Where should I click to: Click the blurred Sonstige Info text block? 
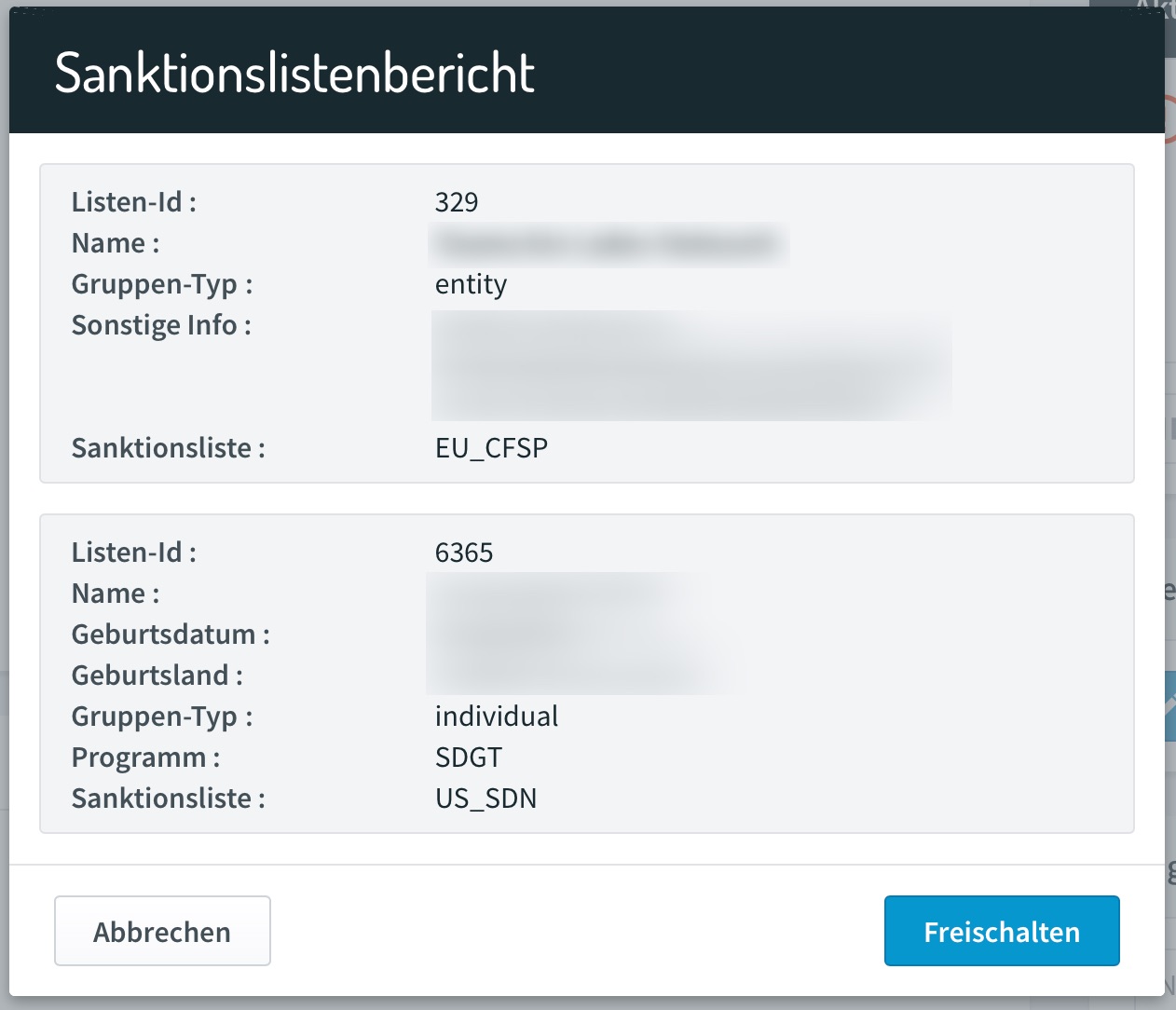pos(691,365)
